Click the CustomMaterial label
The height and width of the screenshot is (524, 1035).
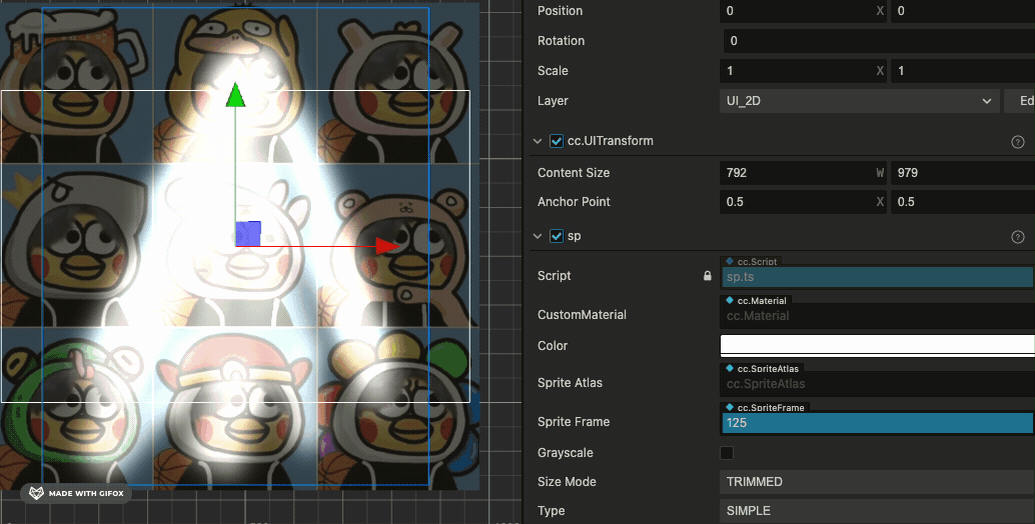(582, 315)
